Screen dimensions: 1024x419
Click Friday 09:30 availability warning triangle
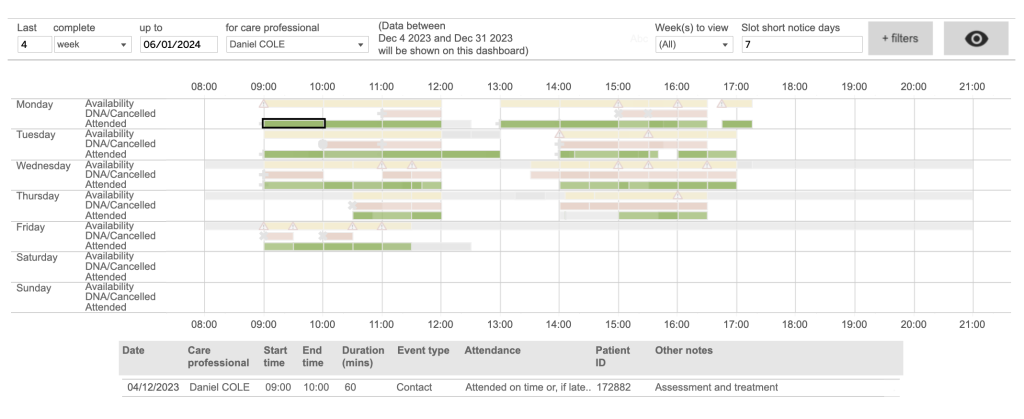point(293,226)
